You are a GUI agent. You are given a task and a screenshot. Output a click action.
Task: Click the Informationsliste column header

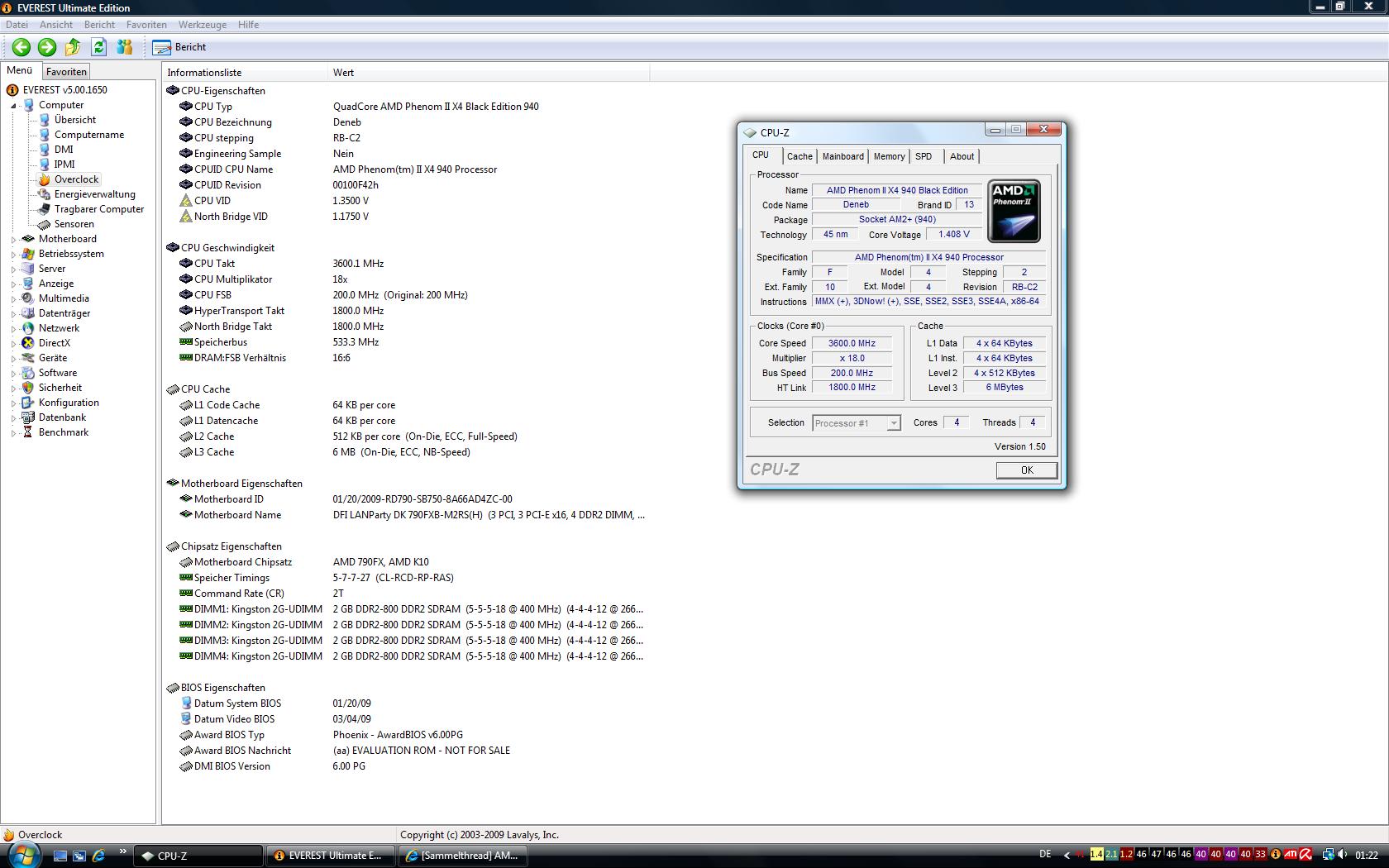click(245, 73)
